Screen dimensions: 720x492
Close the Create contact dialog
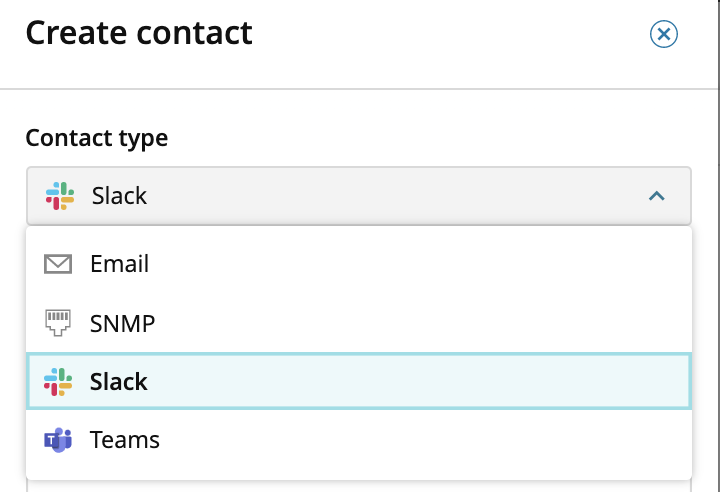tap(664, 34)
